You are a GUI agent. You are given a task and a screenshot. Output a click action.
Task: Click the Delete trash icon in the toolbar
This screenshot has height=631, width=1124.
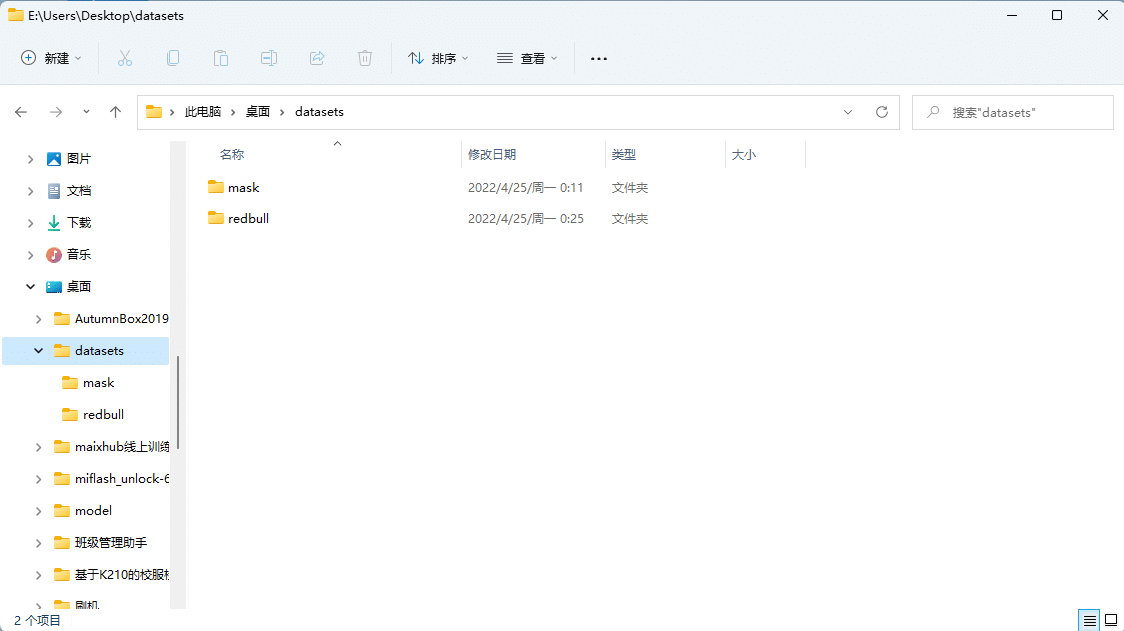point(364,58)
